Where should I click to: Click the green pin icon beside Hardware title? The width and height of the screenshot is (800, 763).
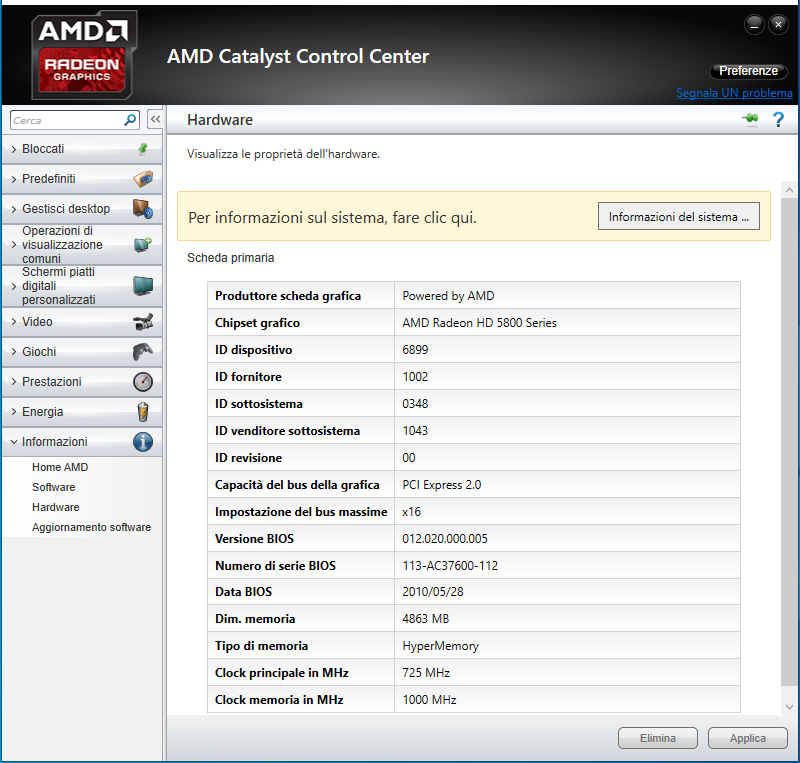[751, 119]
